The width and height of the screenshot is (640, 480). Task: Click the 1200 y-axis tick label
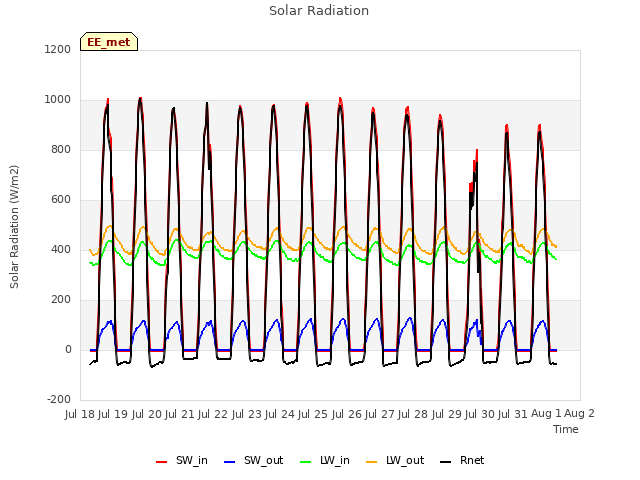58,49
